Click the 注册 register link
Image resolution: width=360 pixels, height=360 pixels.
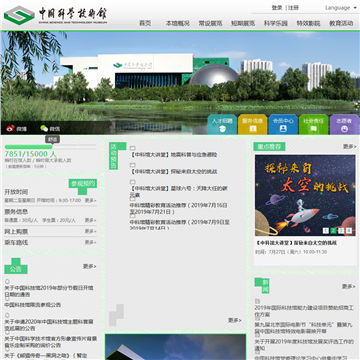point(293,8)
